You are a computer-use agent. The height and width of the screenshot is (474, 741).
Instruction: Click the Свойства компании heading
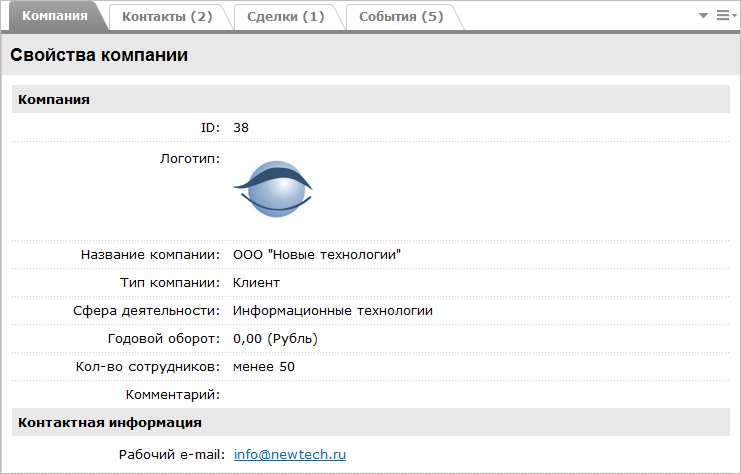(x=99, y=56)
